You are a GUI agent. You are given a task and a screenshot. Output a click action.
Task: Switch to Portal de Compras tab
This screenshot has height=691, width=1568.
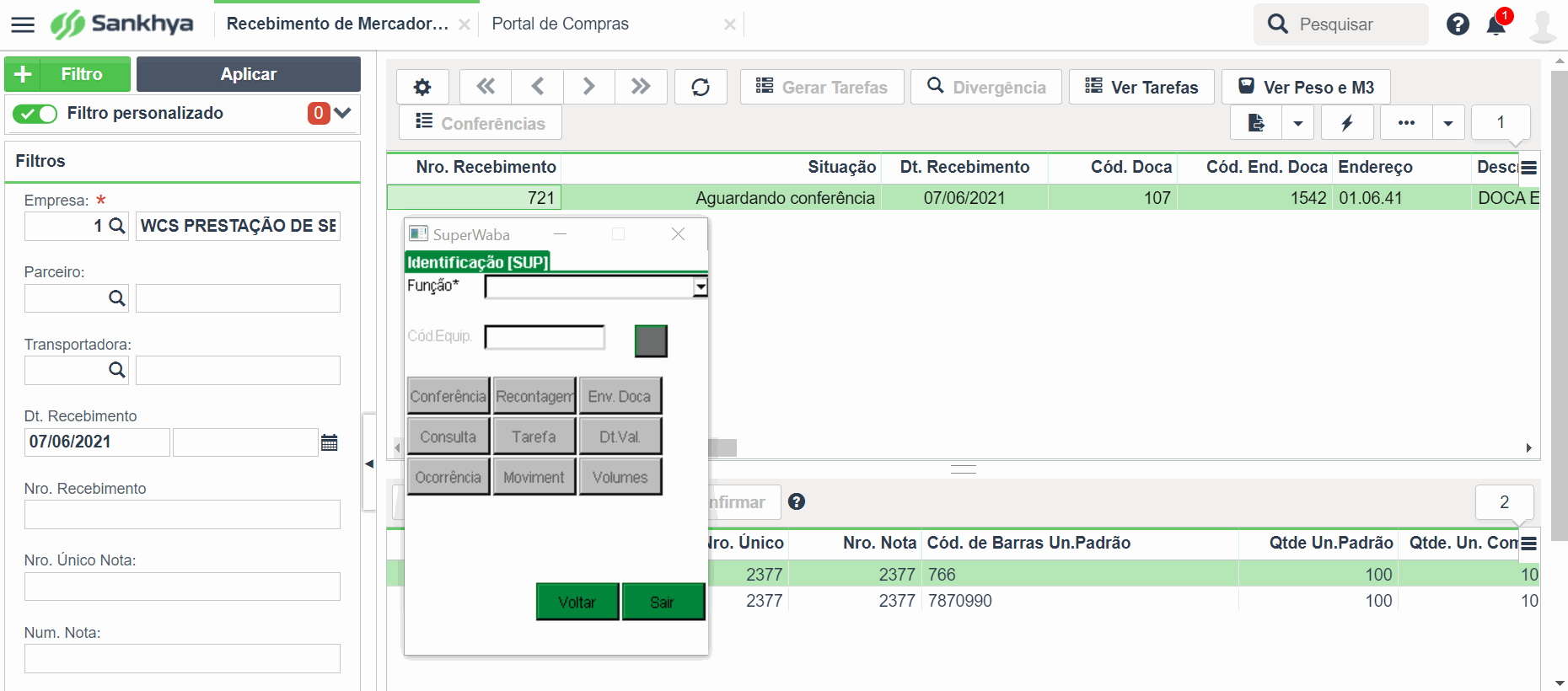561,24
